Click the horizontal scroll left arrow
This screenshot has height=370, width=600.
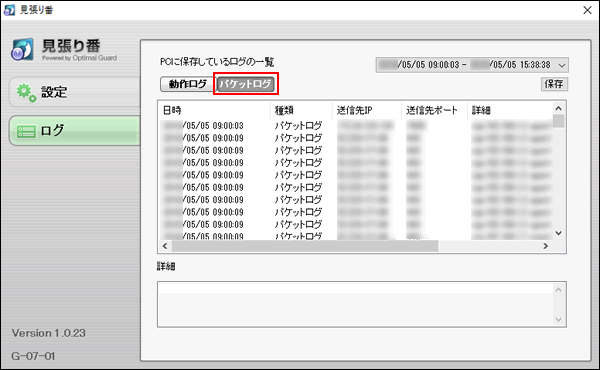point(165,246)
